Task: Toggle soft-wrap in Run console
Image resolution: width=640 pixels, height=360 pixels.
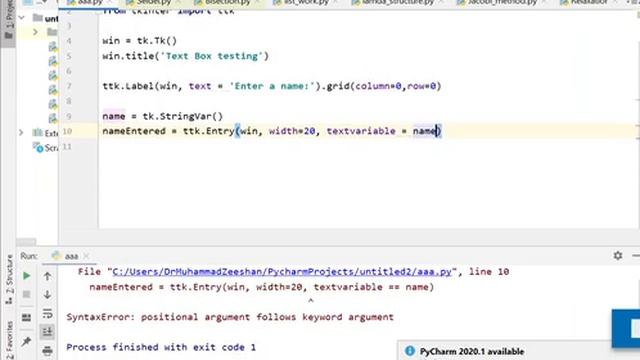Action: (x=47, y=313)
